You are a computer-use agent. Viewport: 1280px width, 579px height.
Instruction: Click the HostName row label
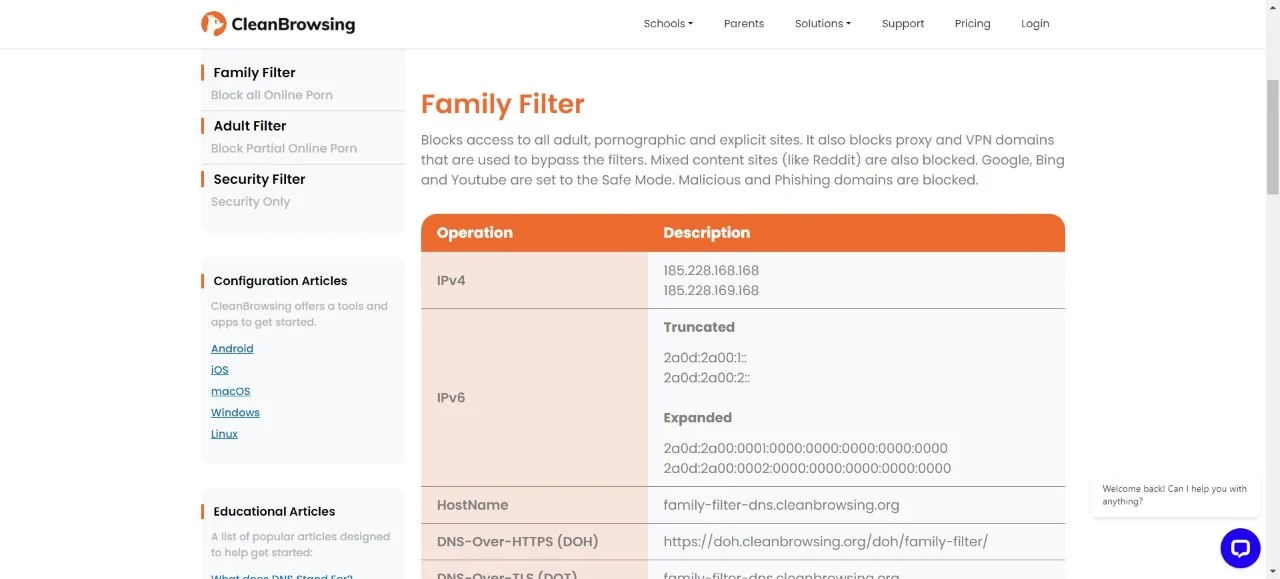coord(472,505)
